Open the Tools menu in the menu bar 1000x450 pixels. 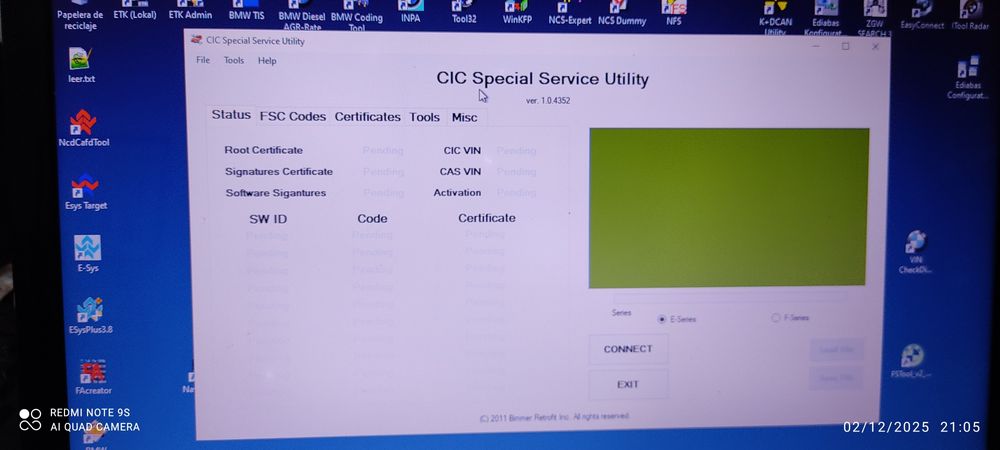pyautogui.click(x=233, y=61)
